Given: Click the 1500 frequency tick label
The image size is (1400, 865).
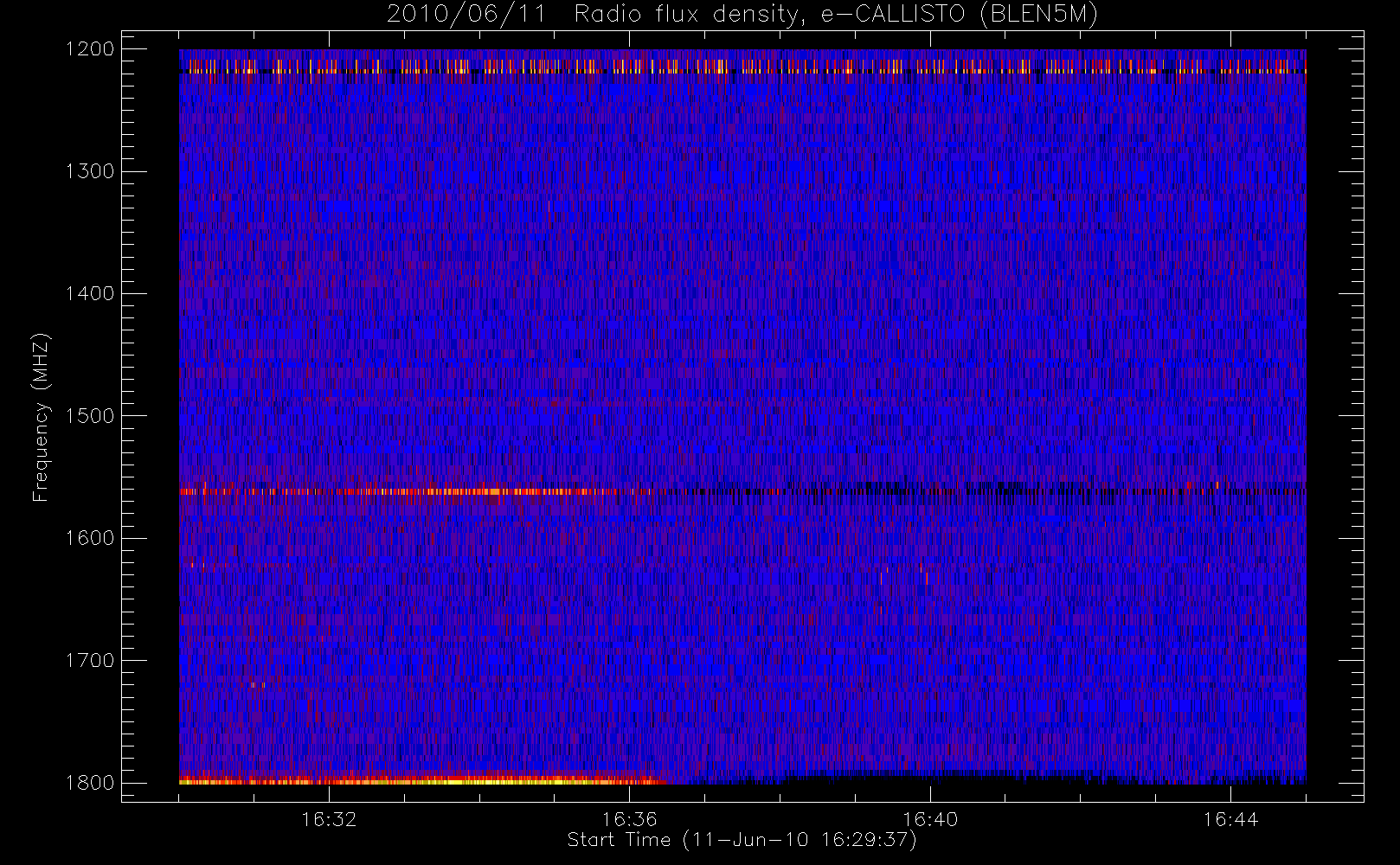Looking at the screenshot, I should [x=90, y=416].
